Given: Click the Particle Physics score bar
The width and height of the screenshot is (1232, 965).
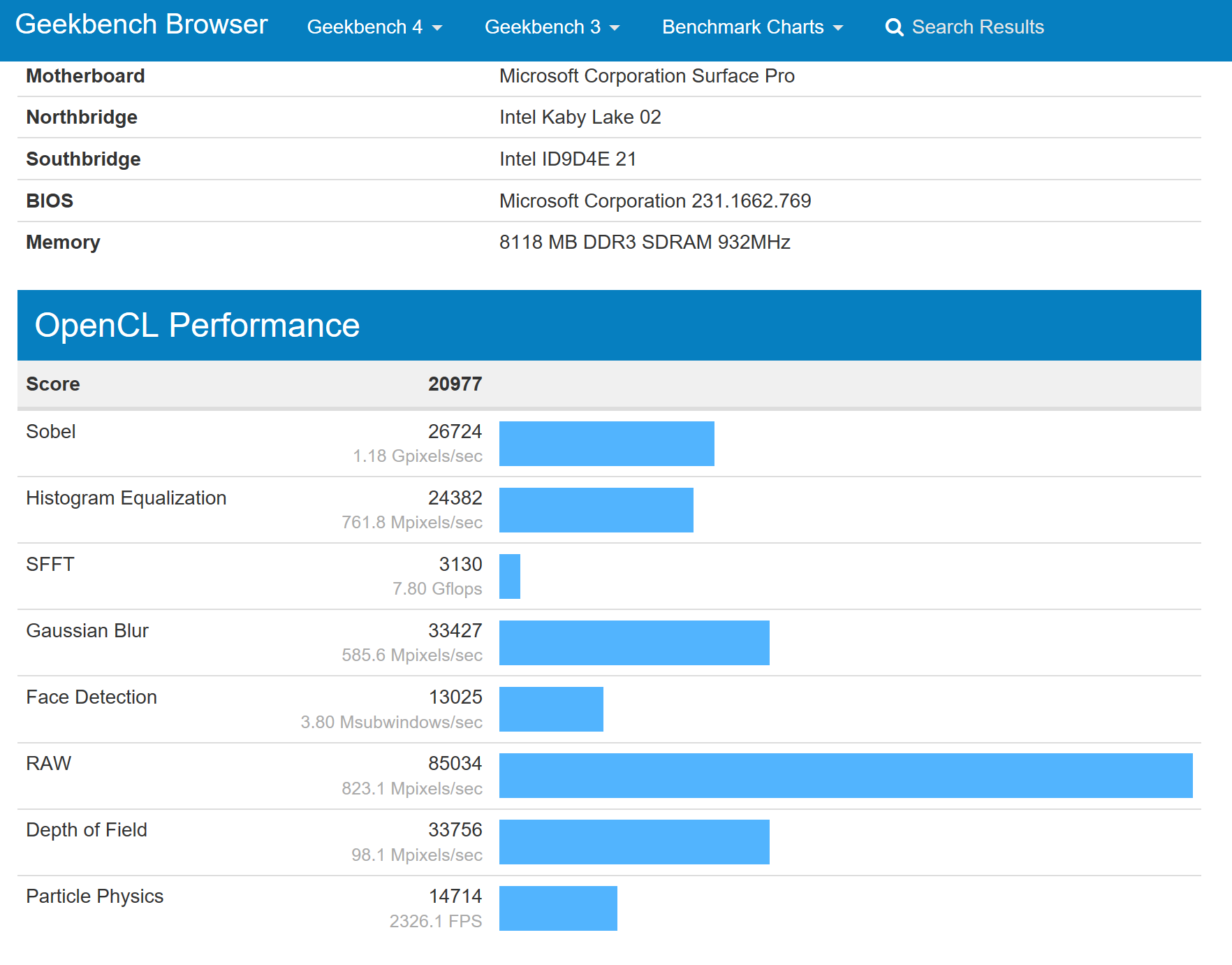Looking at the screenshot, I should (x=558, y=908).
